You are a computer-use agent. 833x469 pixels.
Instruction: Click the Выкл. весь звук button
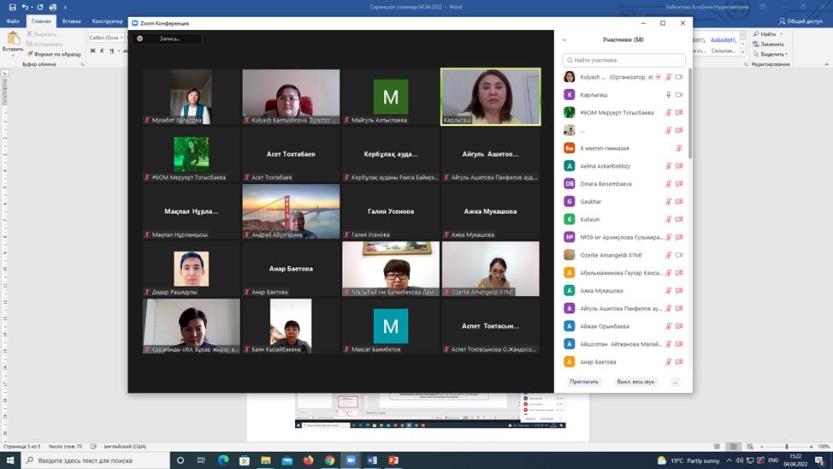point(635,382)
